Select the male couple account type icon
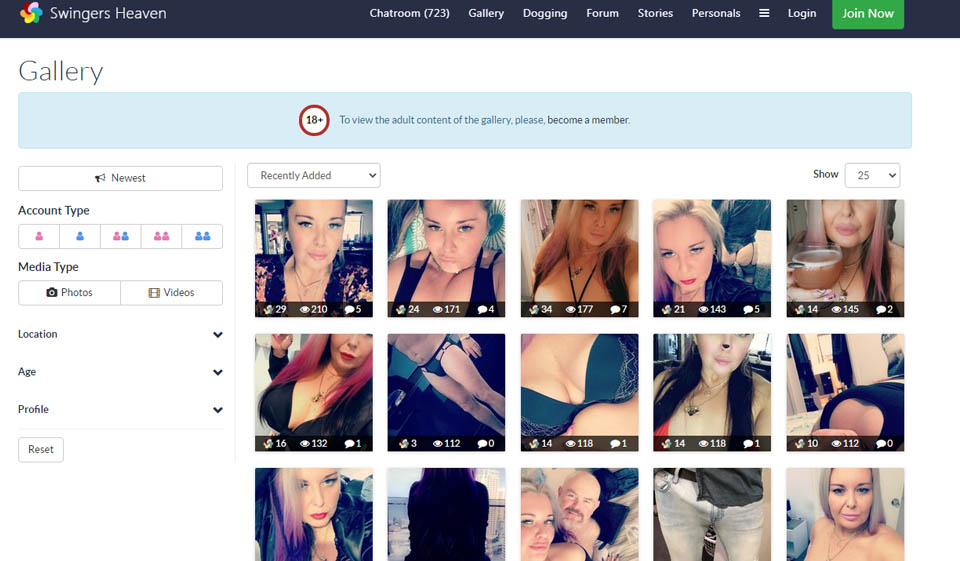The image size is (960, 561). point(202,236)
